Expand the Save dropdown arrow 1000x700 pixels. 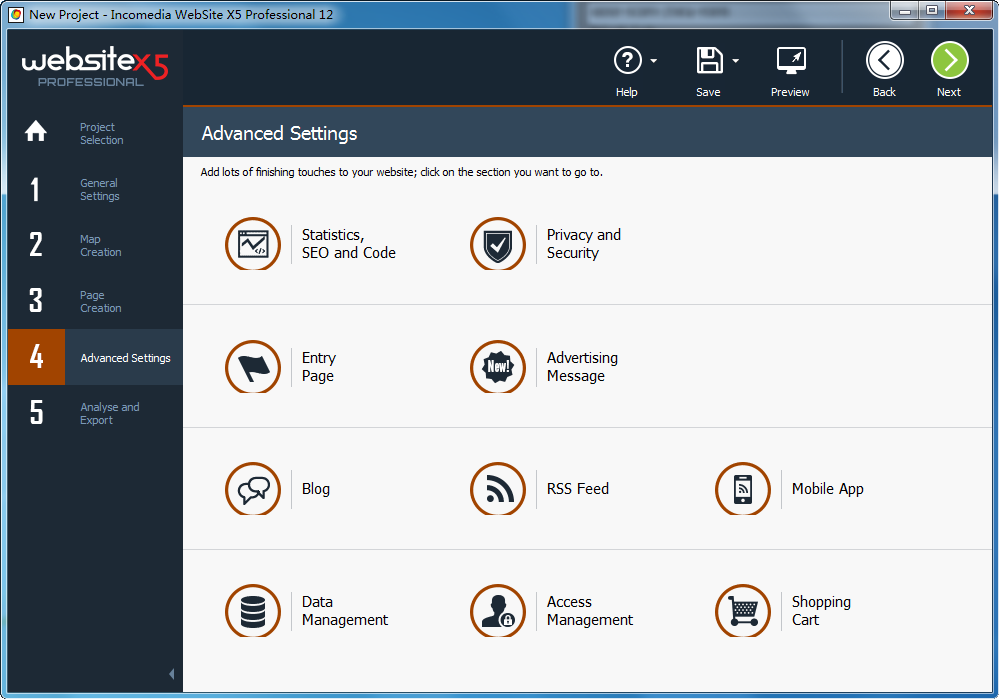coord(736,61)
